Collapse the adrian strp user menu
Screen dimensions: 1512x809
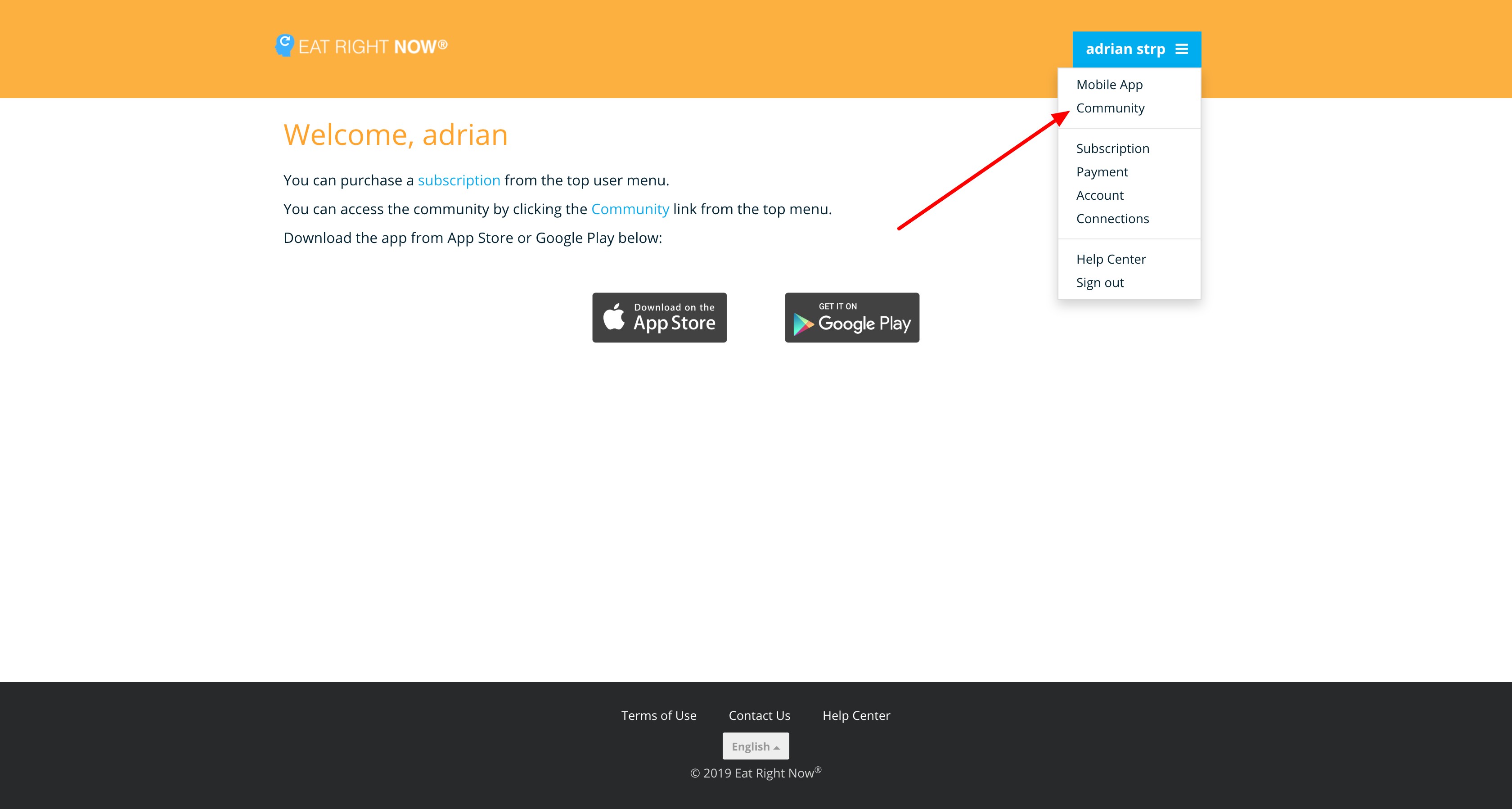click(x=1125, y=49)
